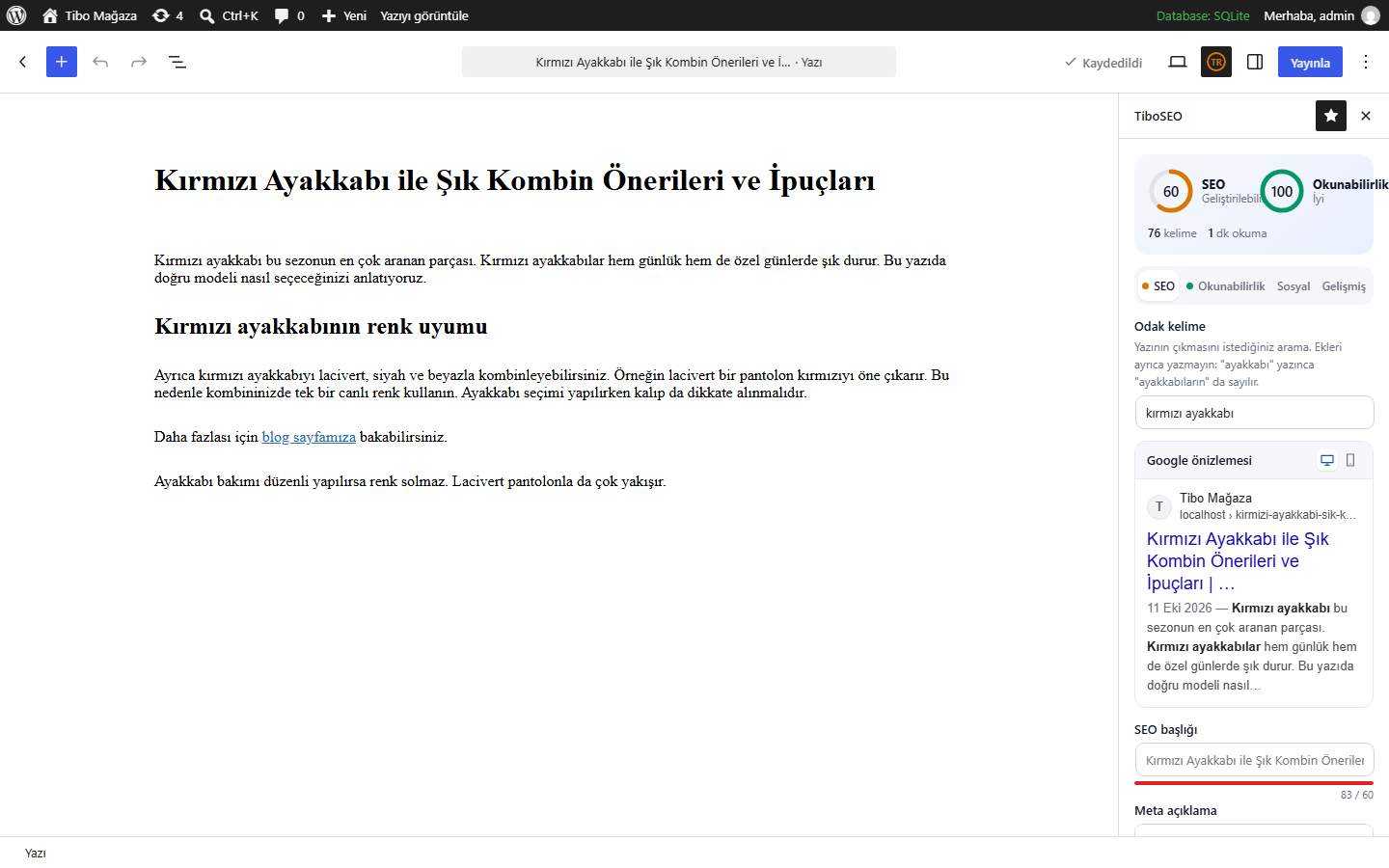Click the blog sayfamıza link

309,437
